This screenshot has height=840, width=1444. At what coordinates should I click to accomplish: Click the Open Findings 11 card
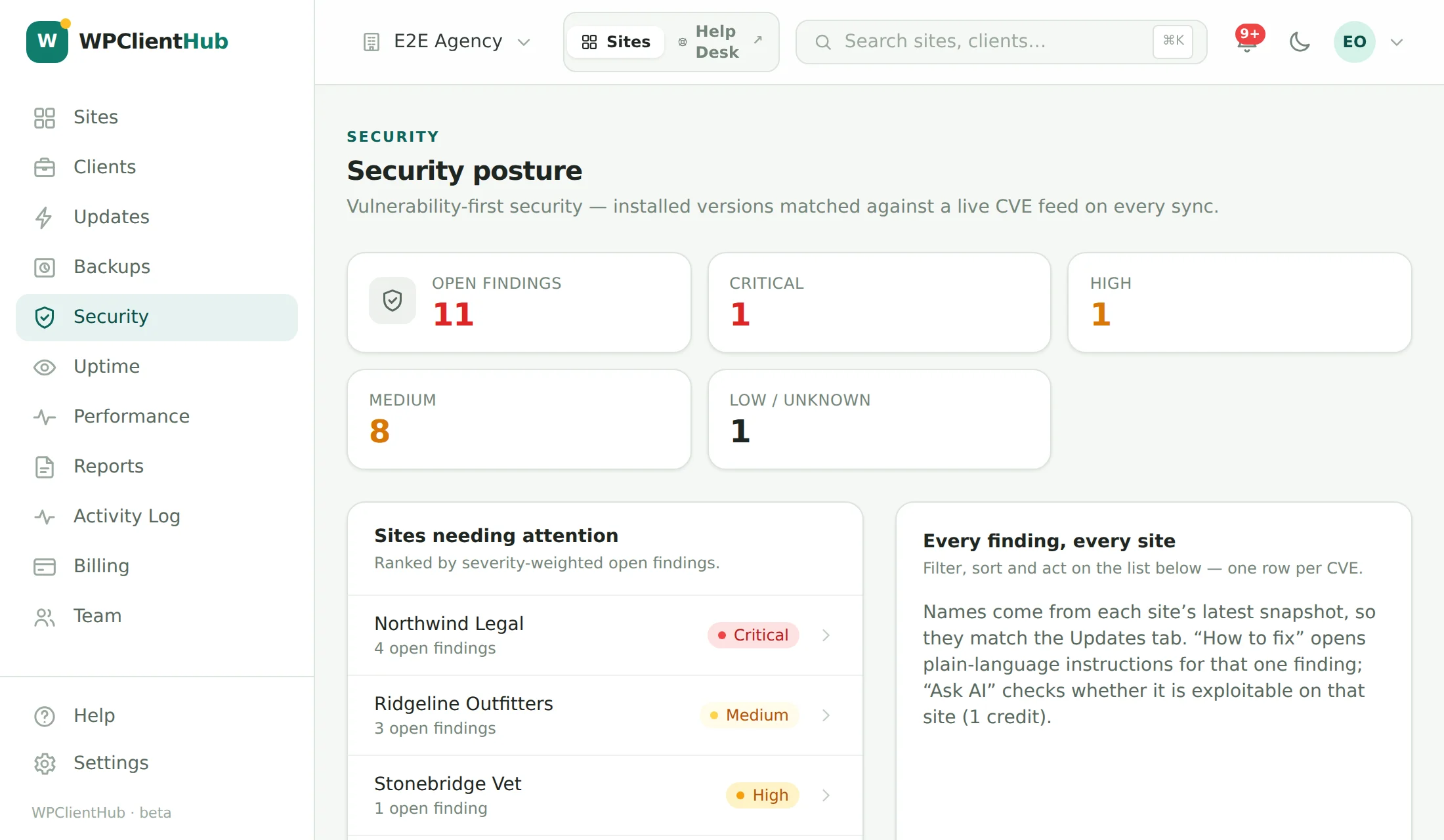click(x=519, y=303)
